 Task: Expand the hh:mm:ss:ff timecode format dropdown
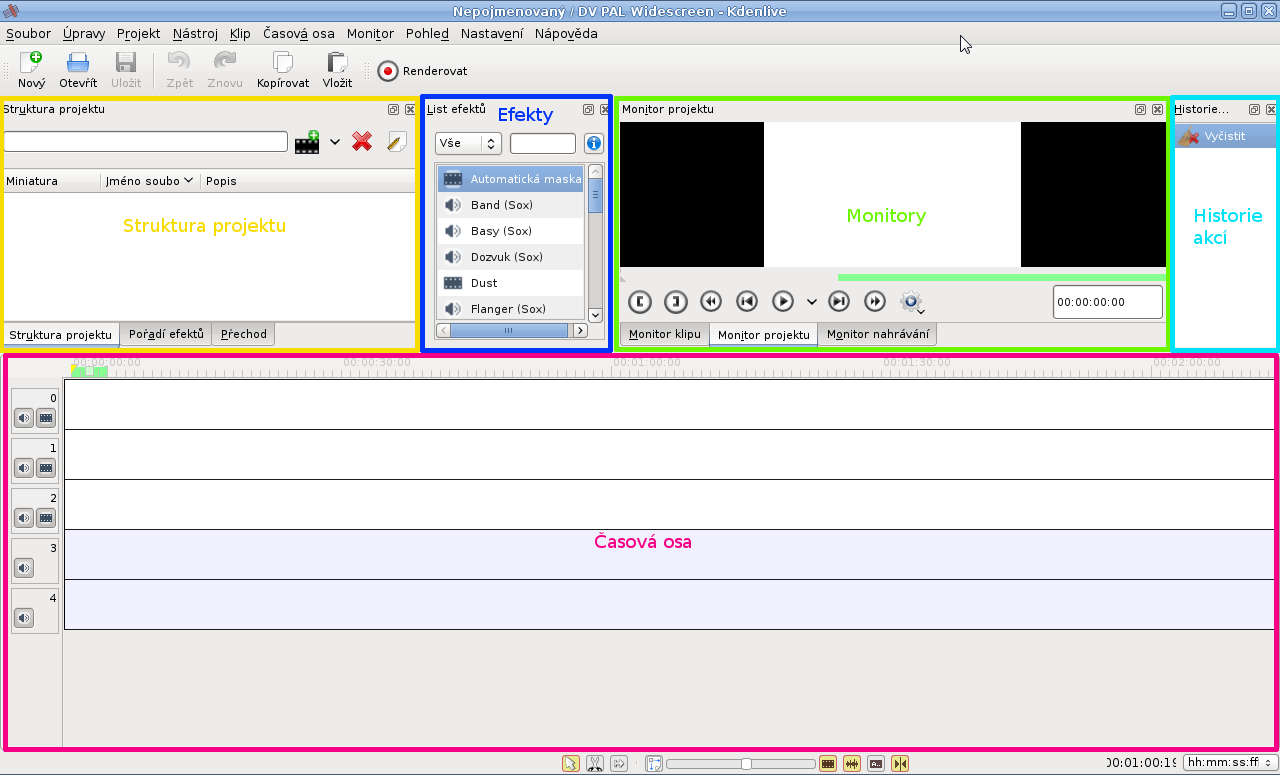[x=1228, y=762]
